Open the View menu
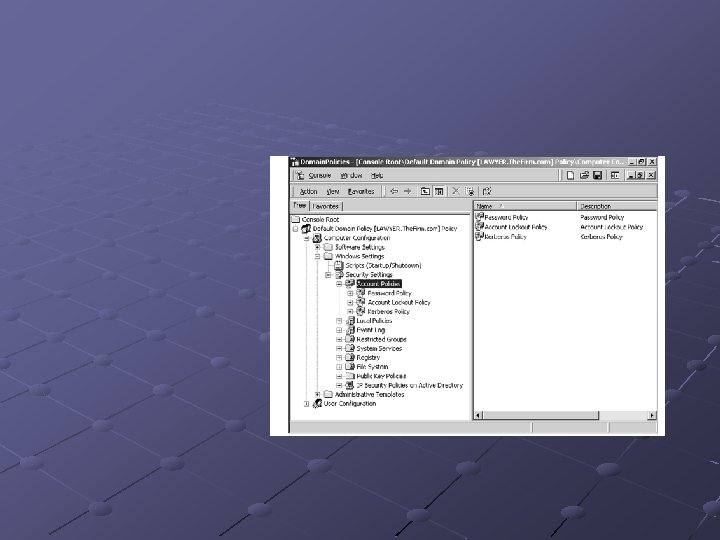Screen dimensions: 720x540 coord(332,191)
